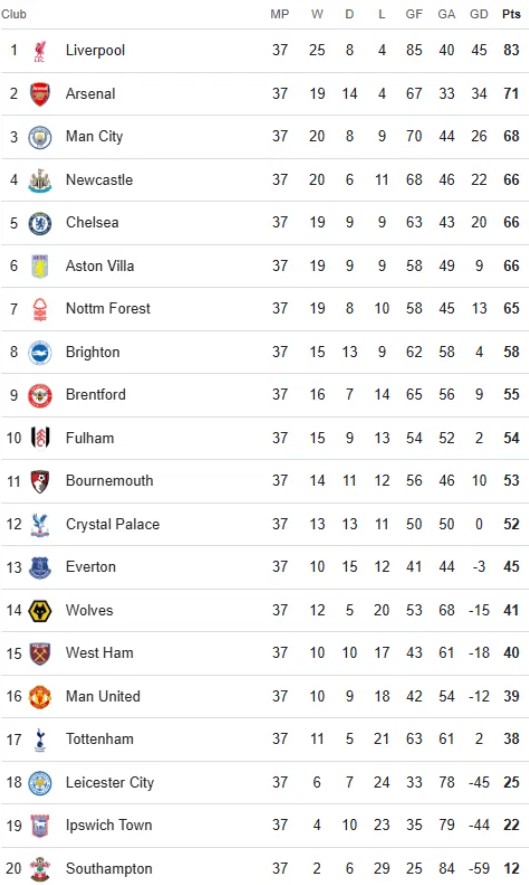This screenshot has height=885, width=529.
Task: Click the Newcastle club crest
Action: 40,180
